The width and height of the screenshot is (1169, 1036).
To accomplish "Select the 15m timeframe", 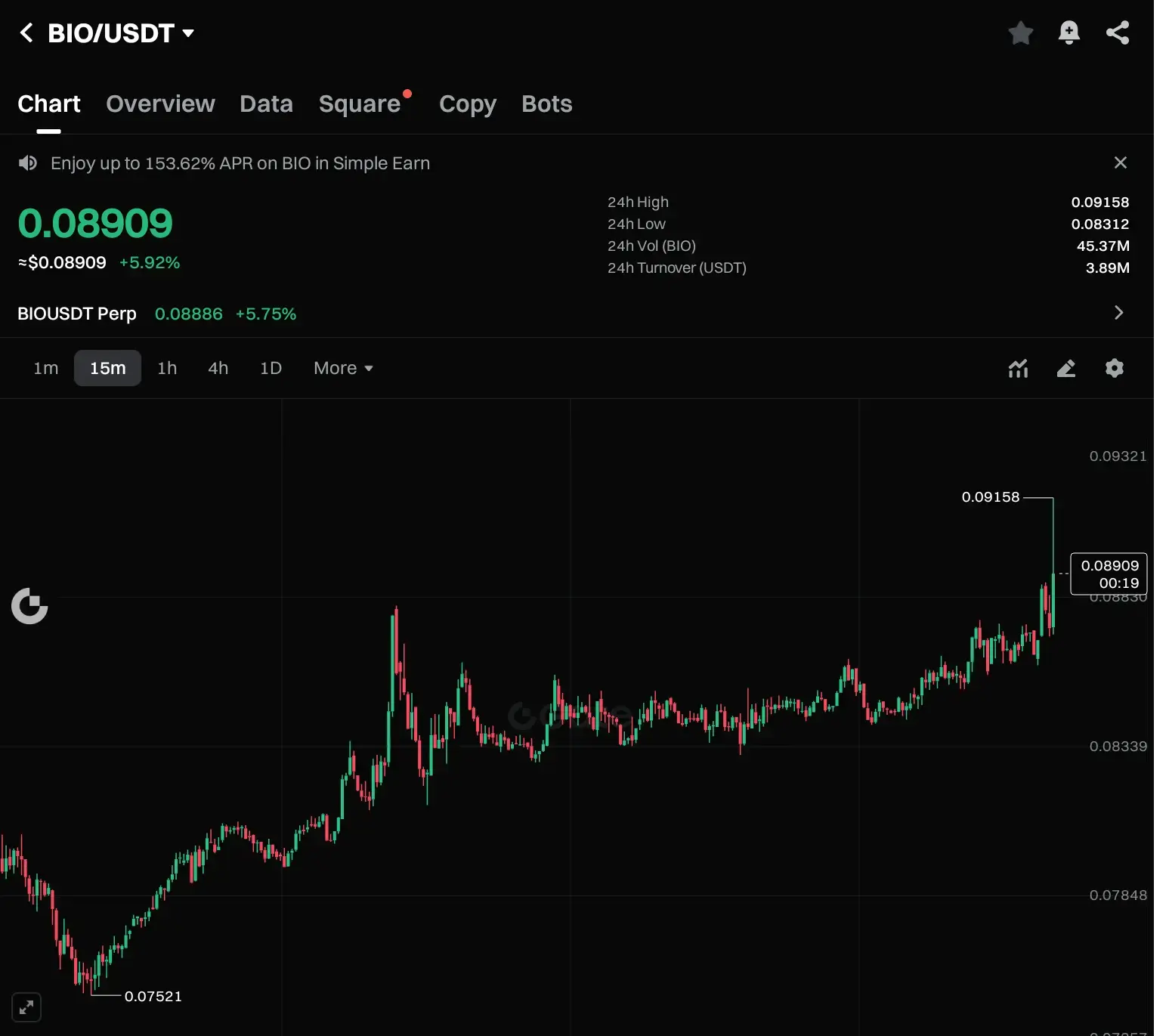I will point(108,368).
